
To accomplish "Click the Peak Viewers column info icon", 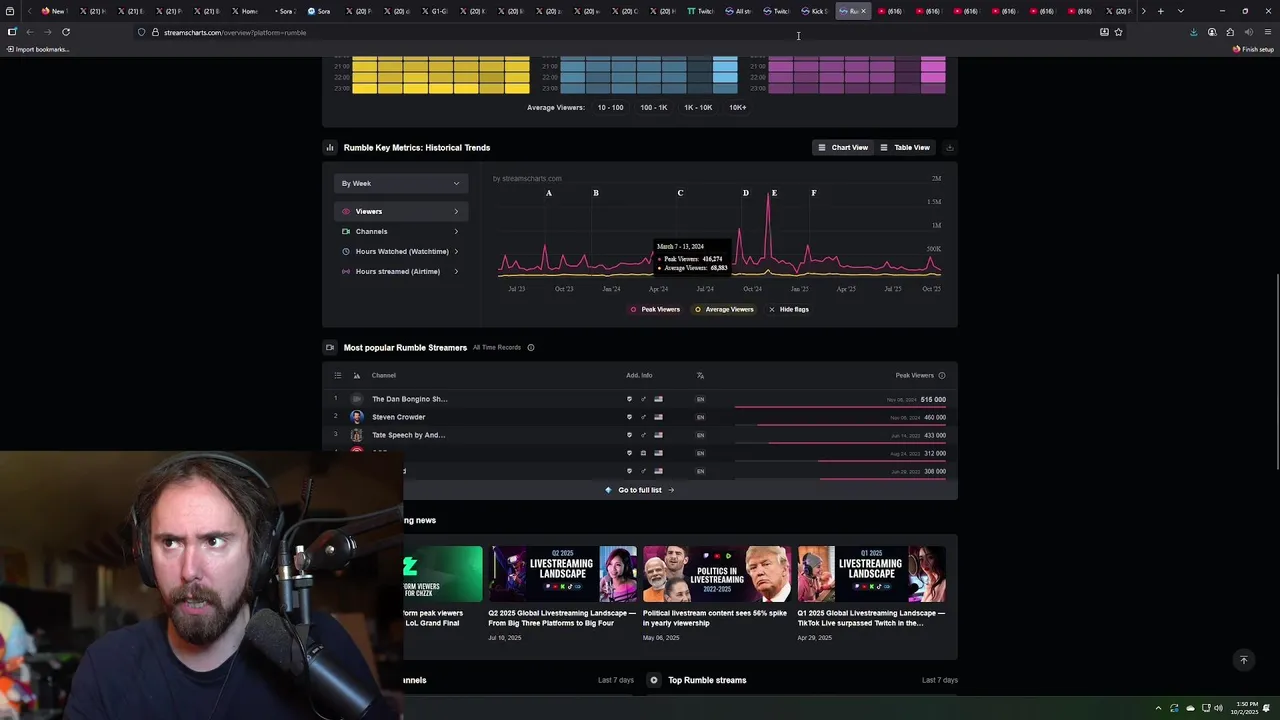I will pos(942,376).
